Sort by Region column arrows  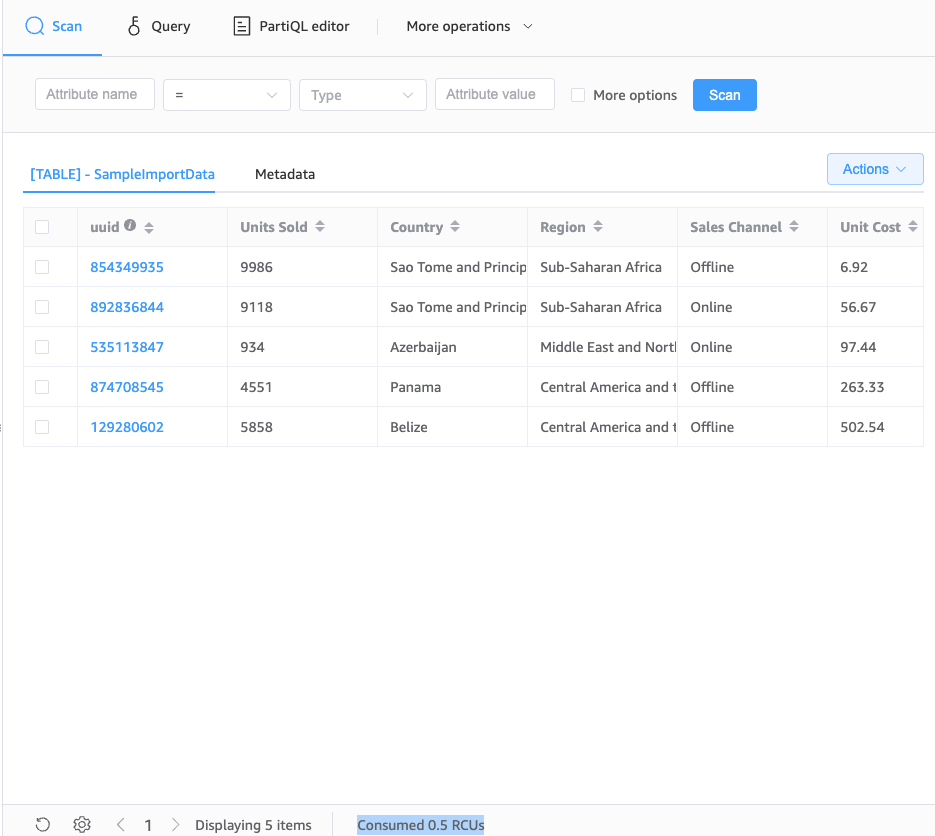click(598, 227)
